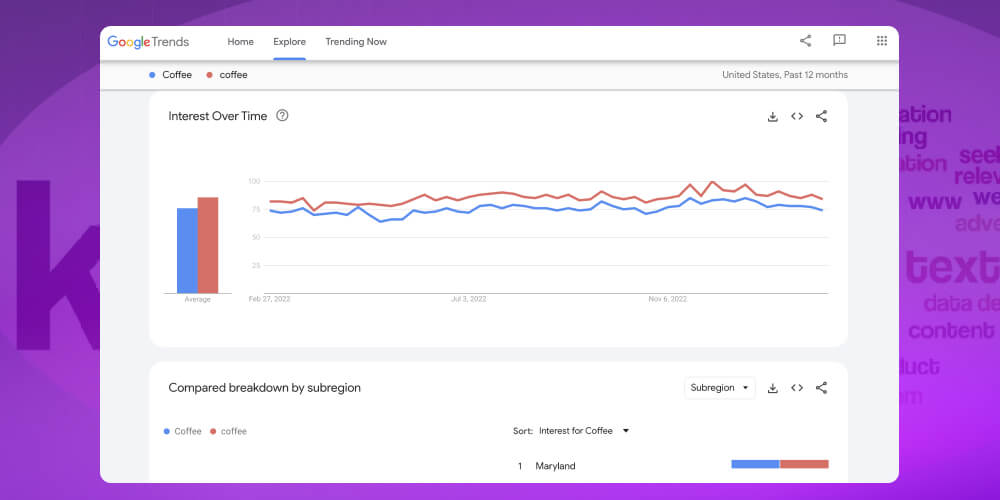Download the subregion breakdown CSV
The image size is (1000, 500).
pyautogui.click(x=772, y=388)
